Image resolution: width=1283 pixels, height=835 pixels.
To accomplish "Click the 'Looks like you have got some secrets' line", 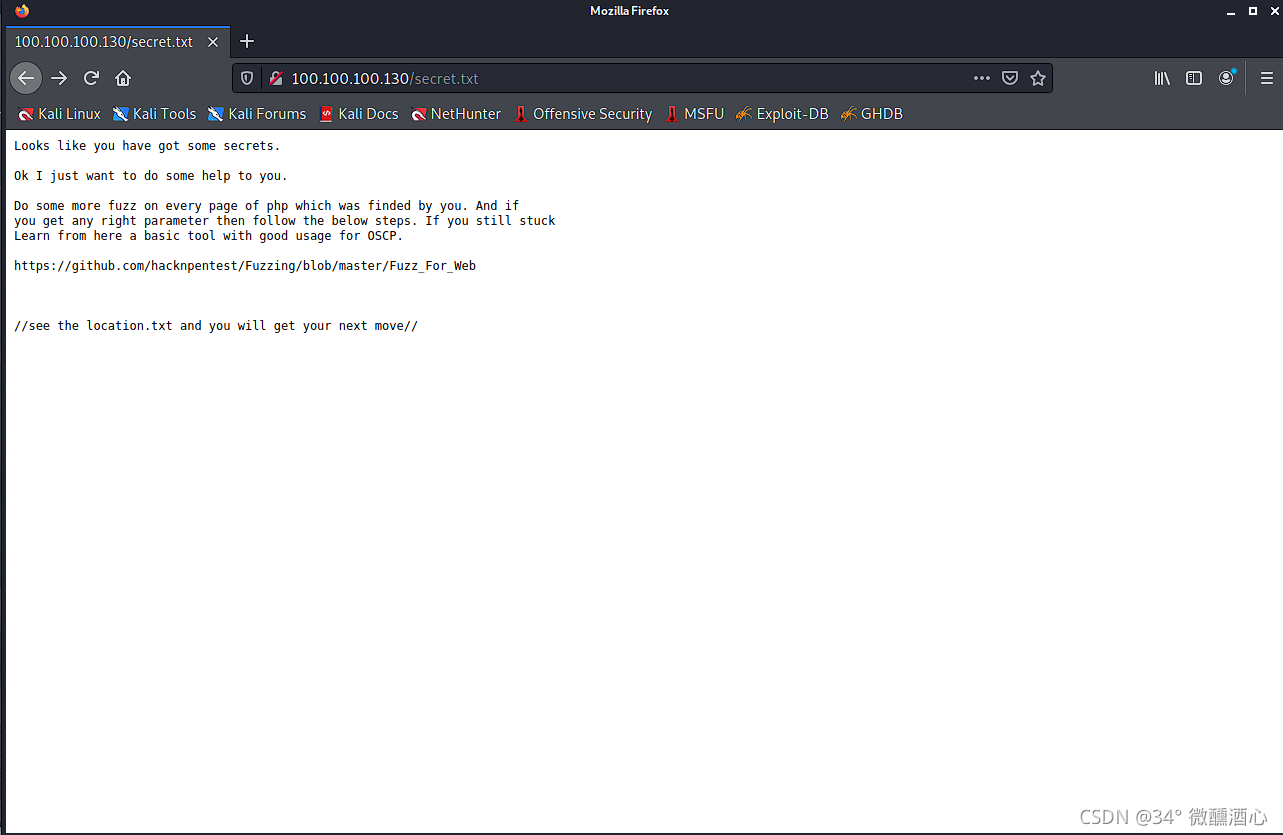I will [147, 146].
